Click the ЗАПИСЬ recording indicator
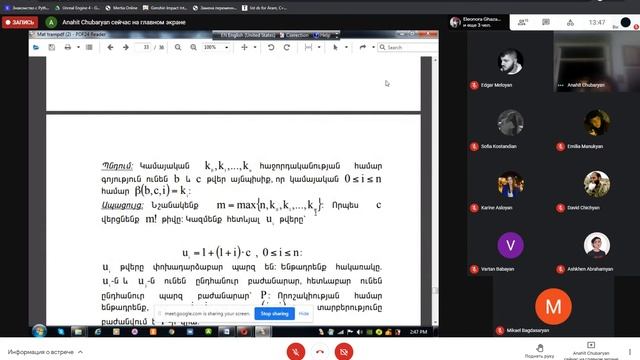This screenshot has width=640, height=360. (20, 22)
